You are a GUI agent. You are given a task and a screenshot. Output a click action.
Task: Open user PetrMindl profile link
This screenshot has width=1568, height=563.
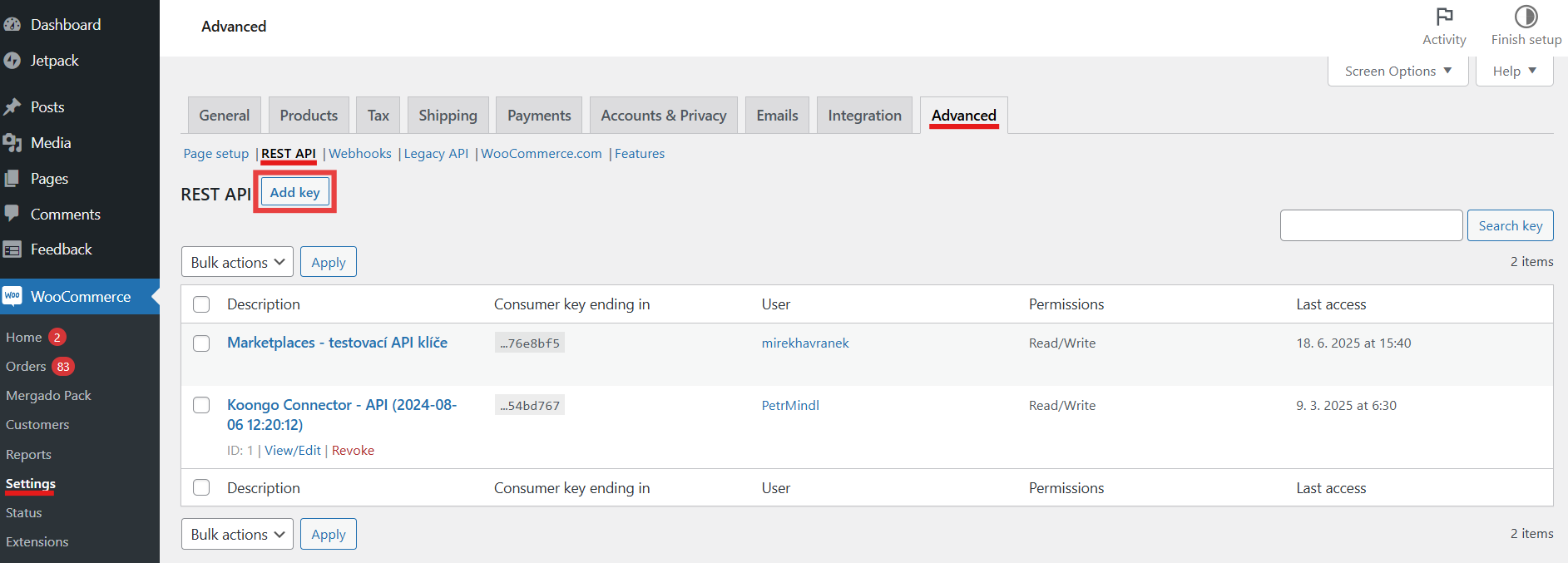click(790, 406)
